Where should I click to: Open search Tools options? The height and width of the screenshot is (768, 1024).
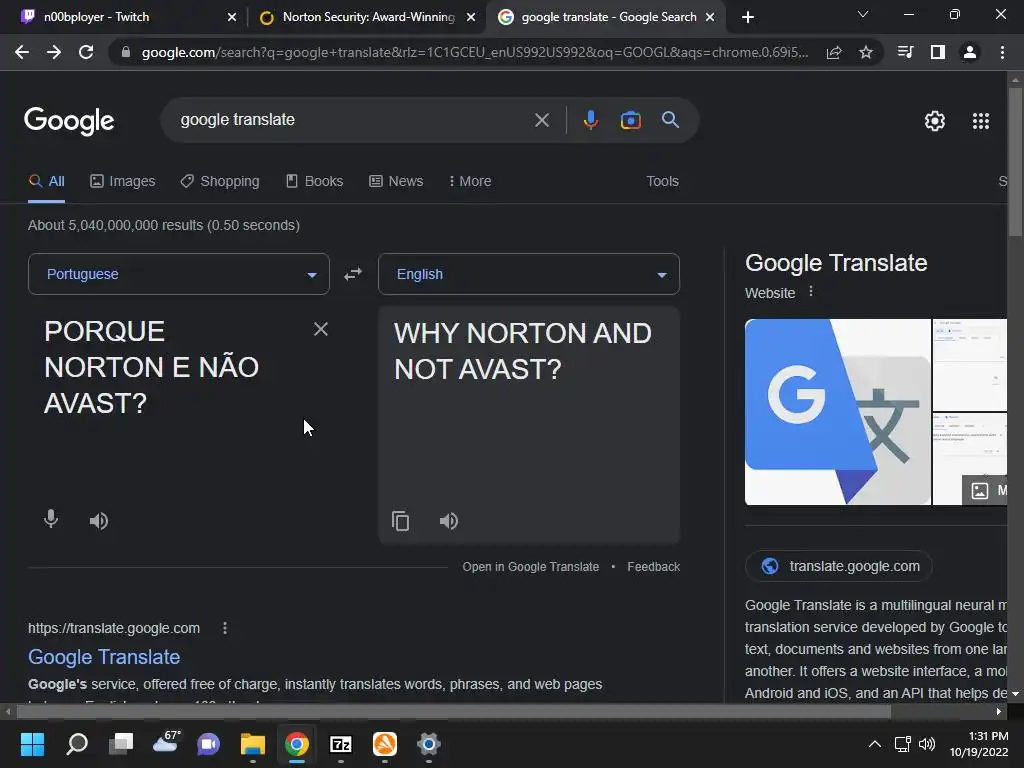point(662,182)
